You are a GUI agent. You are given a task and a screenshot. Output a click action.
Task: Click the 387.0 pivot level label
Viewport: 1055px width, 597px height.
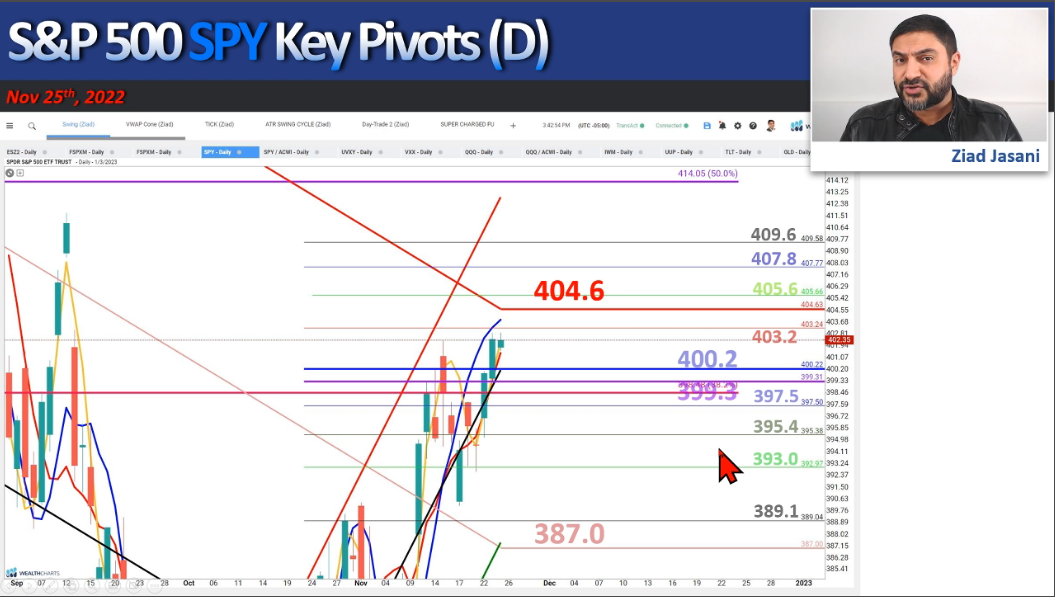tap(569, 534)
